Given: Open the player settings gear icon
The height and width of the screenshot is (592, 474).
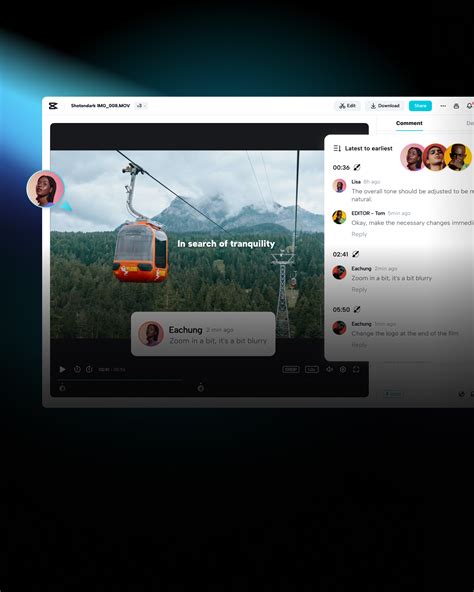Looking at the screenshot, I should [x=343, y=369].
